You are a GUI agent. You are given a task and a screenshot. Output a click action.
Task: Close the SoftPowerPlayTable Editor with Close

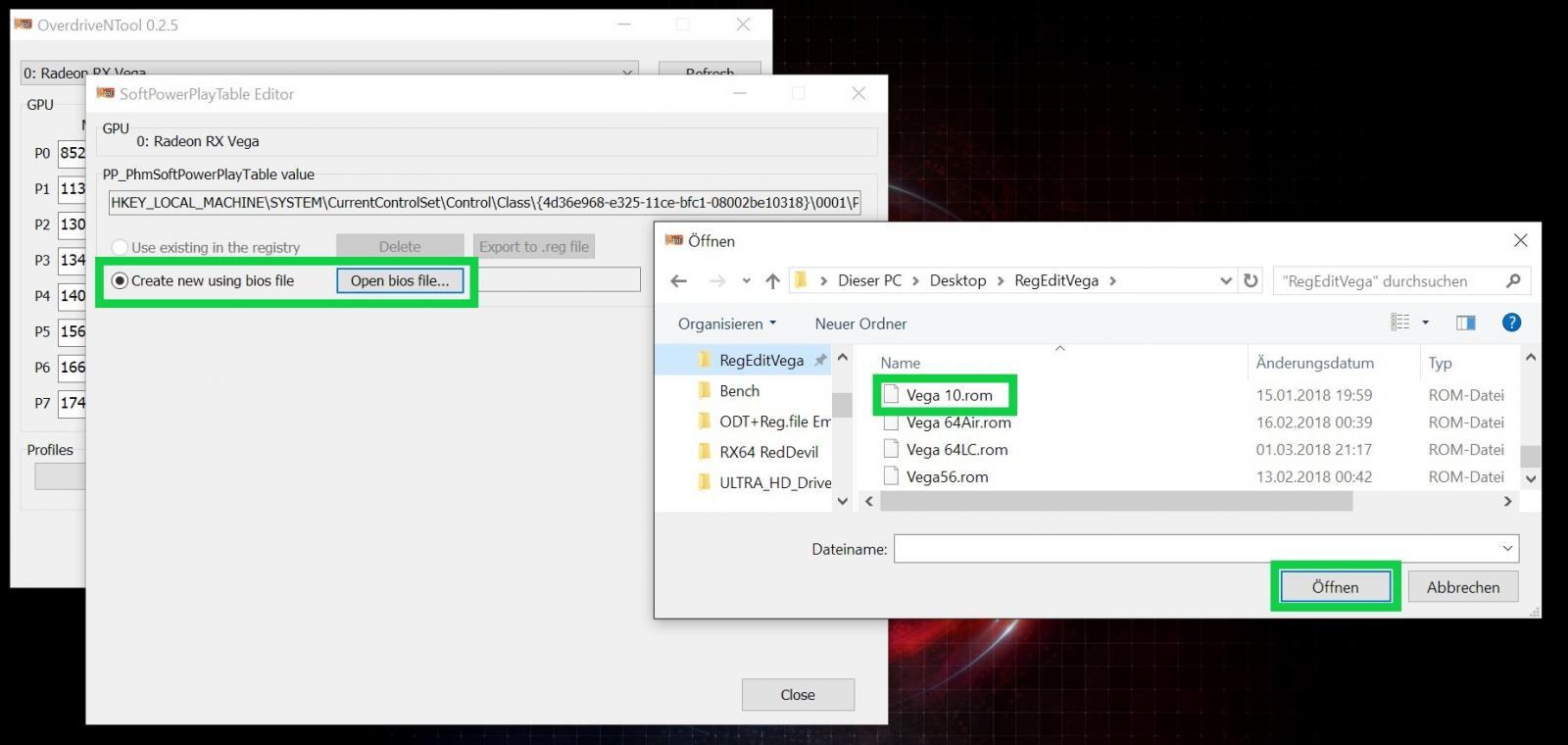click(x=798, y=694)
